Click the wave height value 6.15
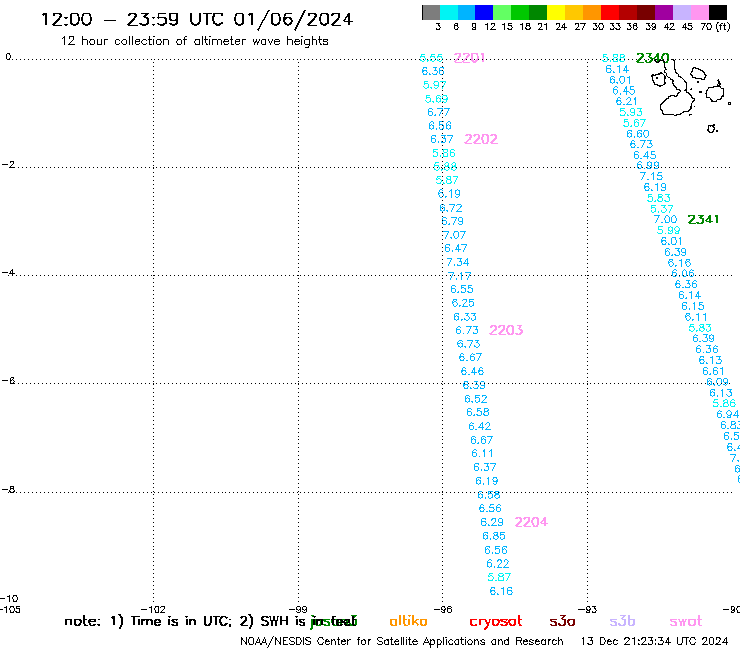Screen dimensions: 740x650 (x=693, y=306)
